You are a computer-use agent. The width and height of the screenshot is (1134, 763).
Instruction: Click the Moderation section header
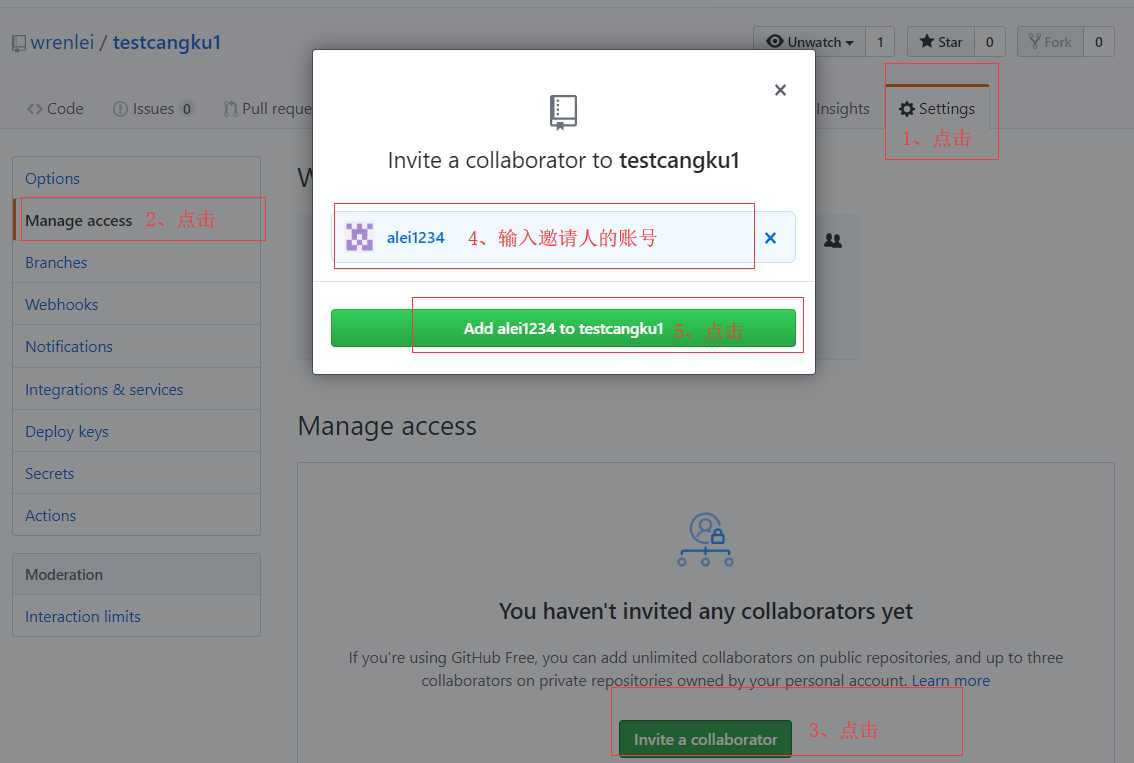[137, 575]
